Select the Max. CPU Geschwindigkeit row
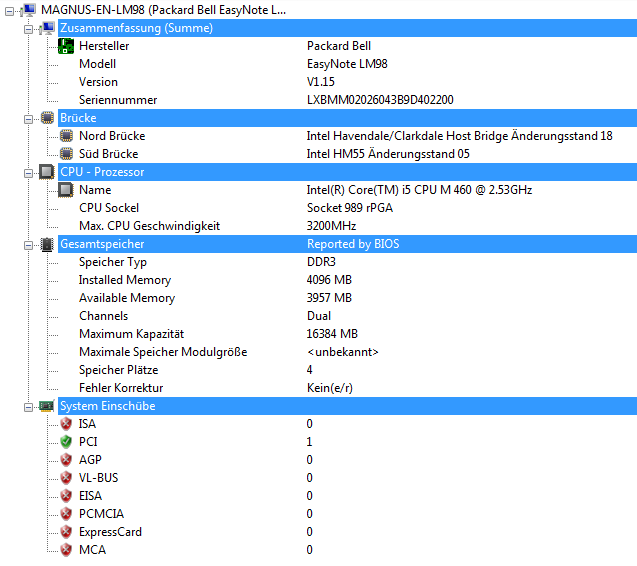Screen dimensions: 637x566 [347, 226]
